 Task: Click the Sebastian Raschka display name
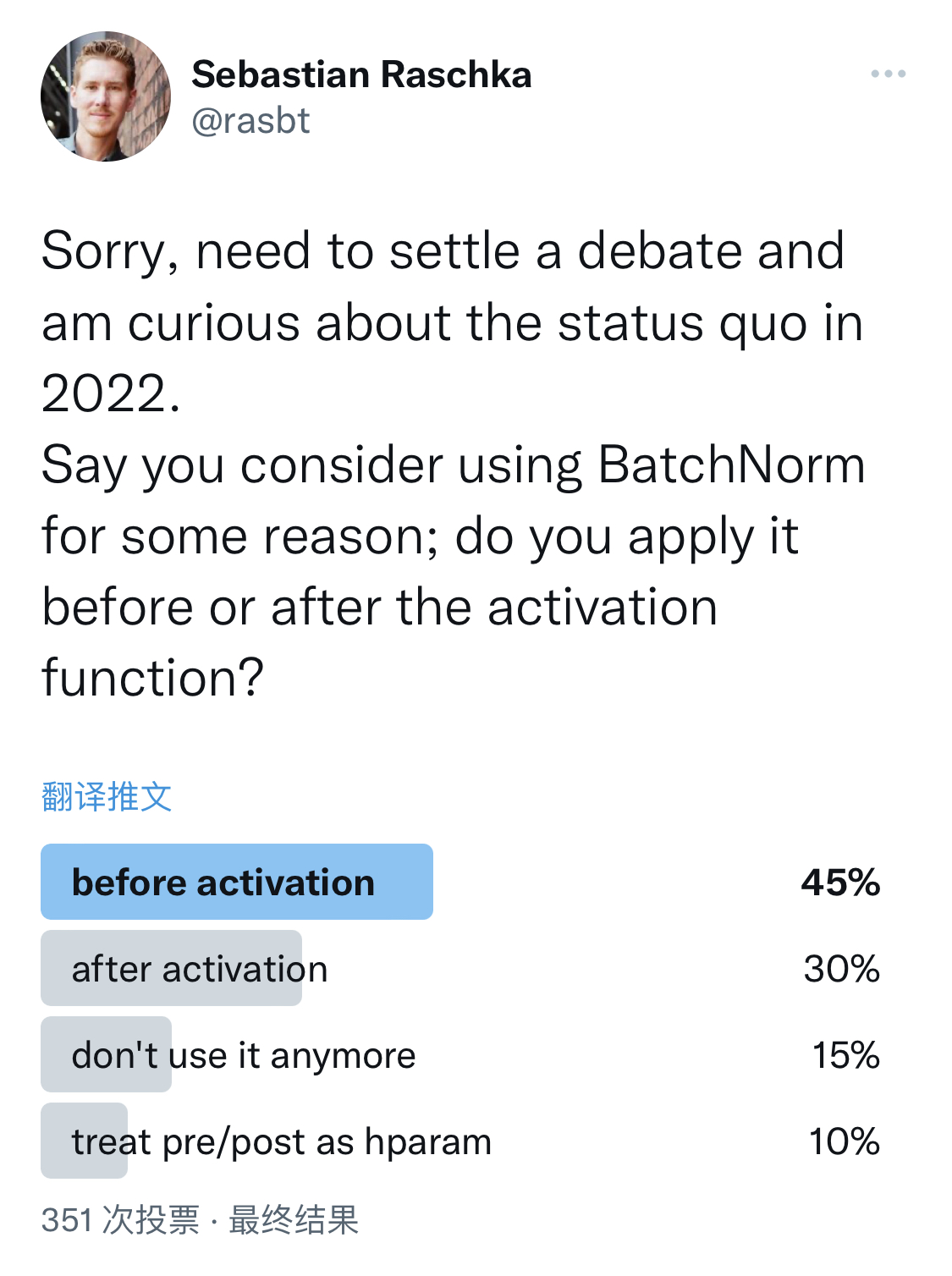(361, 74)
